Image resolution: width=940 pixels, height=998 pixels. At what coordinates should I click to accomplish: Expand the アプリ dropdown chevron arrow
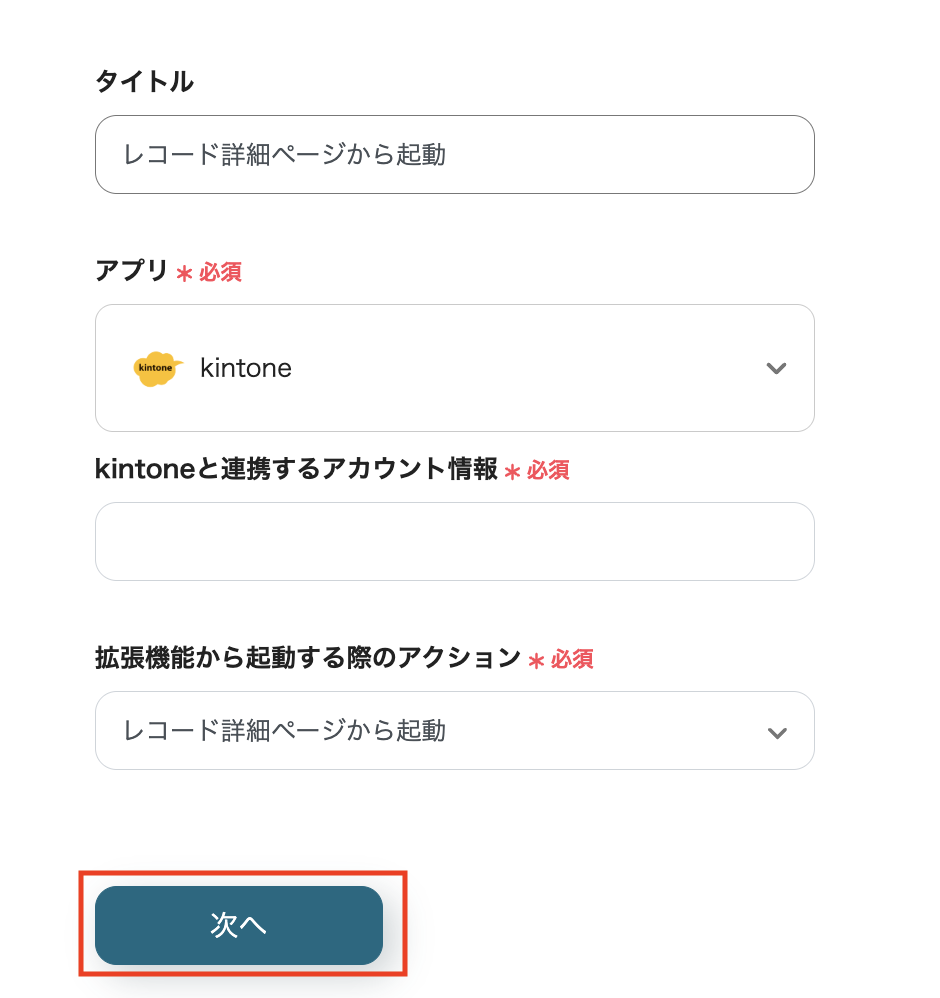776,368
